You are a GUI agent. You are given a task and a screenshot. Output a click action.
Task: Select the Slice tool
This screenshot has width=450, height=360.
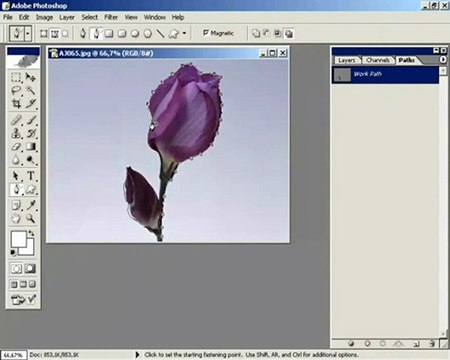[31, 104]
